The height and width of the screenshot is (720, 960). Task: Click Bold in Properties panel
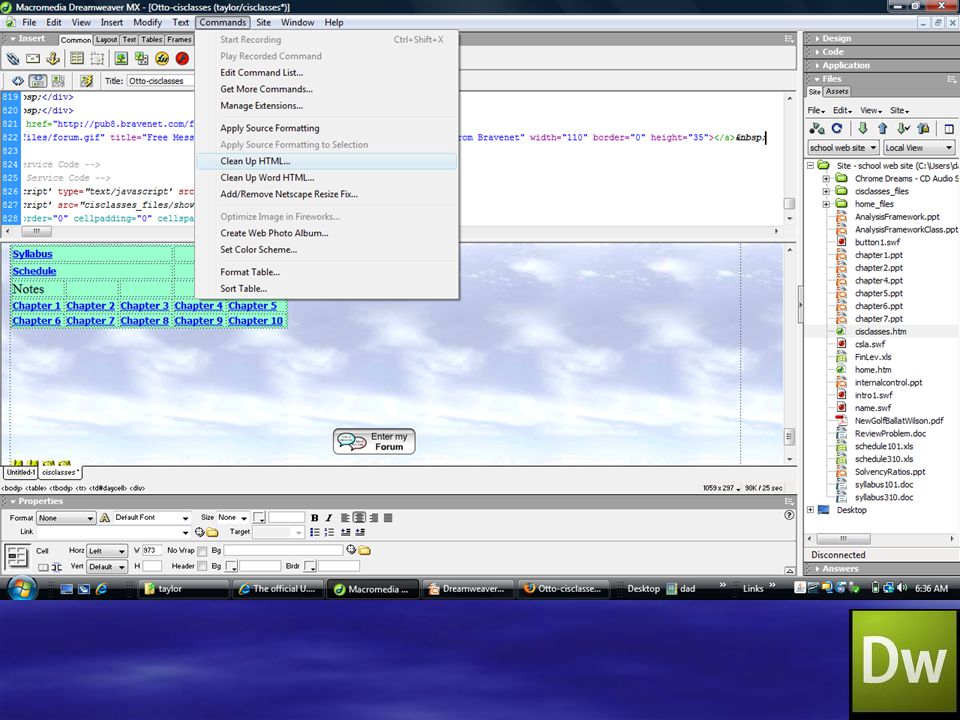315,518
